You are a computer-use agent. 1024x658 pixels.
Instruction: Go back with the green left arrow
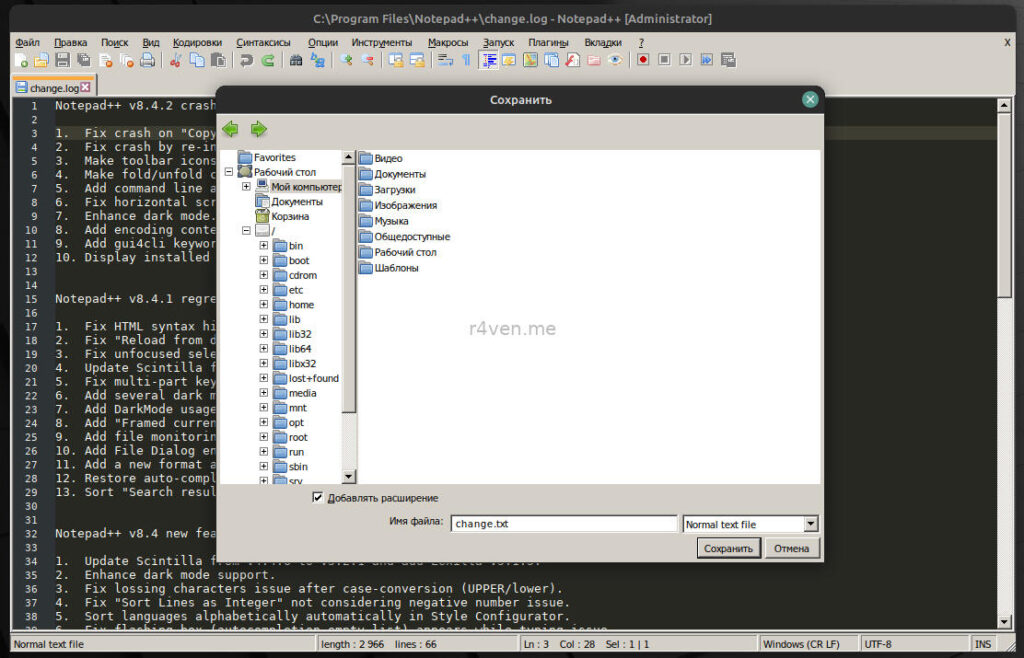231,129
